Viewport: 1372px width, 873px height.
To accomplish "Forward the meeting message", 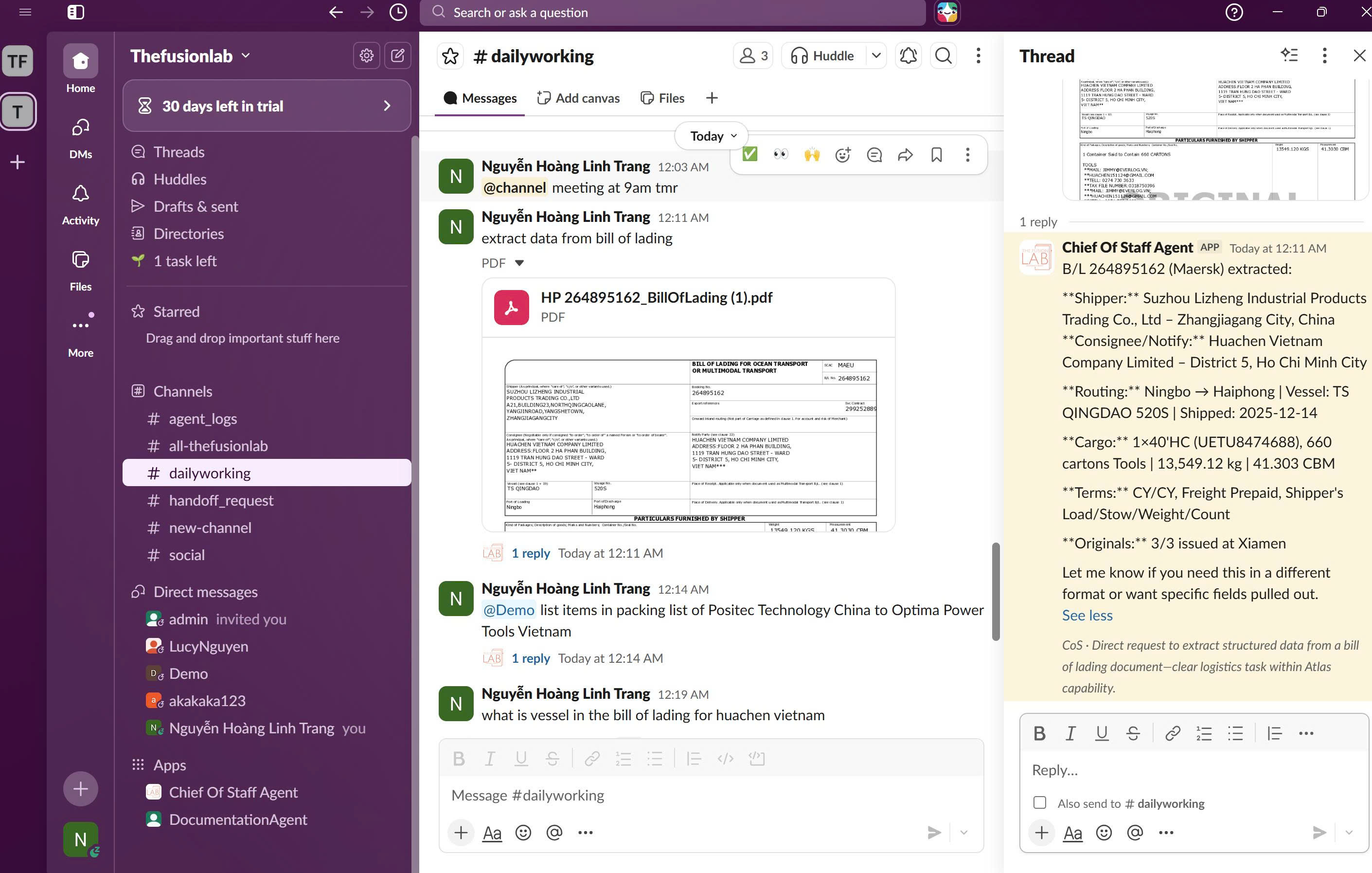I will point(906,155).
